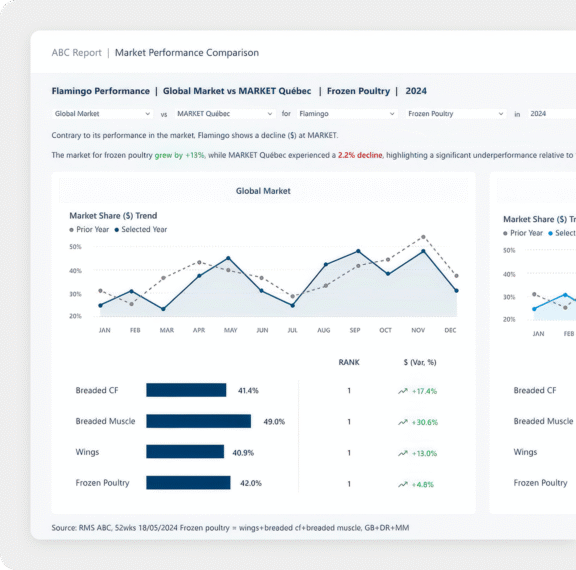Click the '2.2% decline' red text
Image resolution: width=576 pixels, height=570 pixels.
click(x=360, y=155)
